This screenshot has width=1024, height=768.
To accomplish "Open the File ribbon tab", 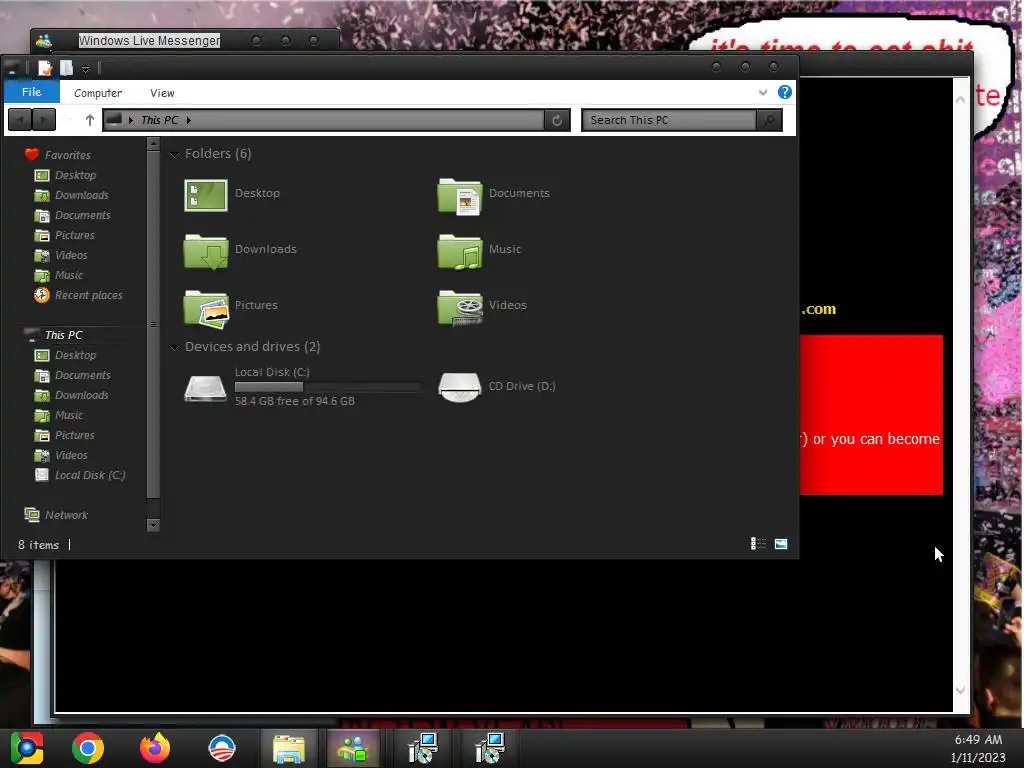I will pyautogui.click(x=31, y=92).
